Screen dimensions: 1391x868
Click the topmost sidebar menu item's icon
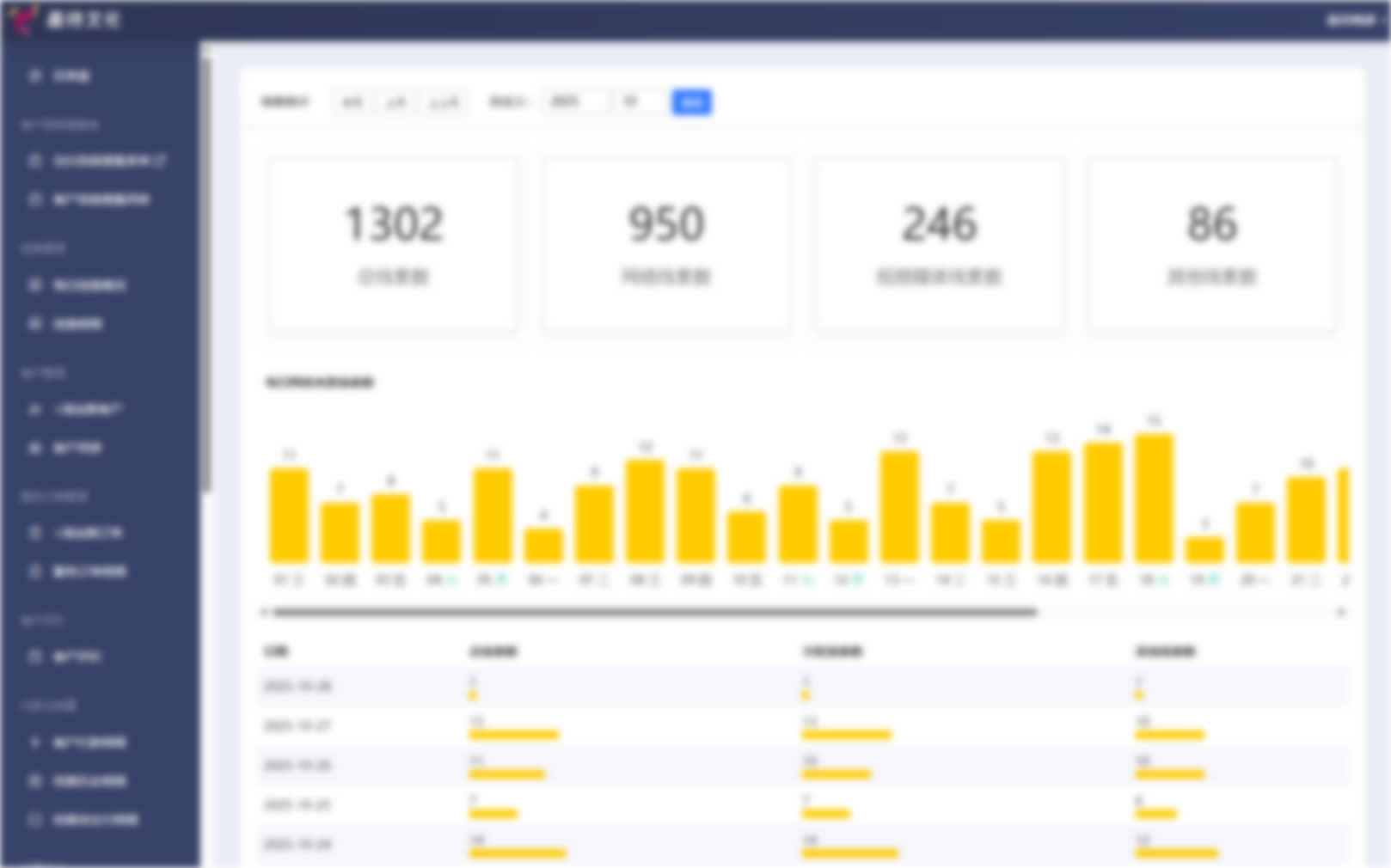click(x=35, y=76)
